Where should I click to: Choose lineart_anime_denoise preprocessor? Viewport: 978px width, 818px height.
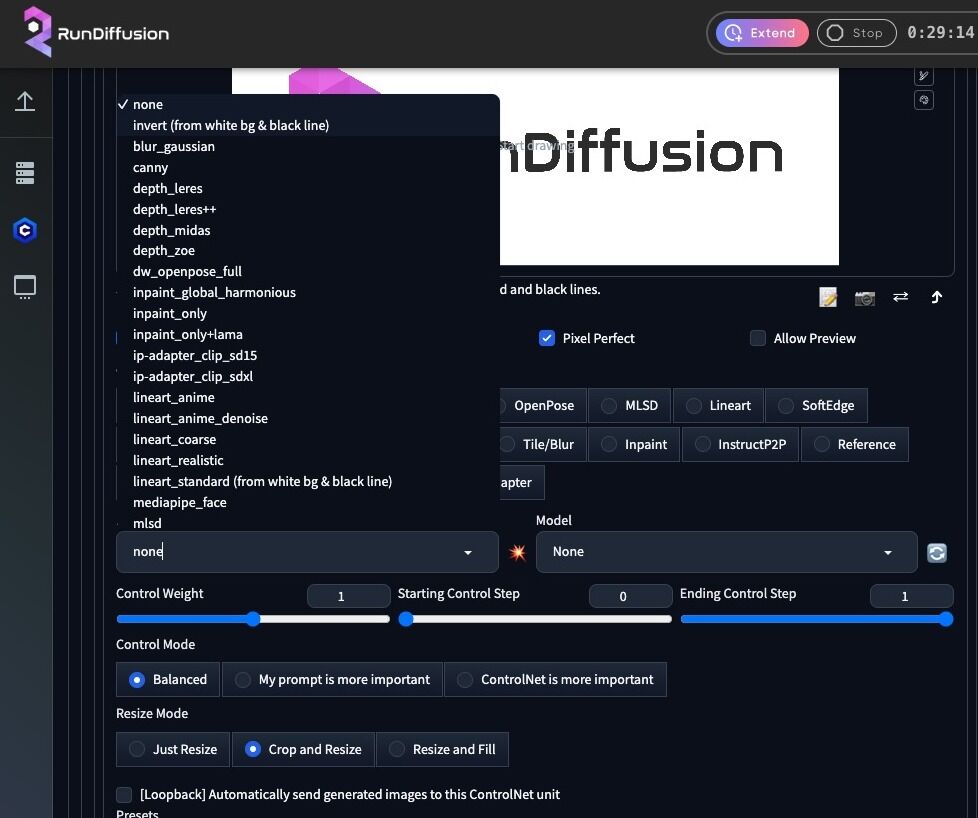[x=308, y=419]
